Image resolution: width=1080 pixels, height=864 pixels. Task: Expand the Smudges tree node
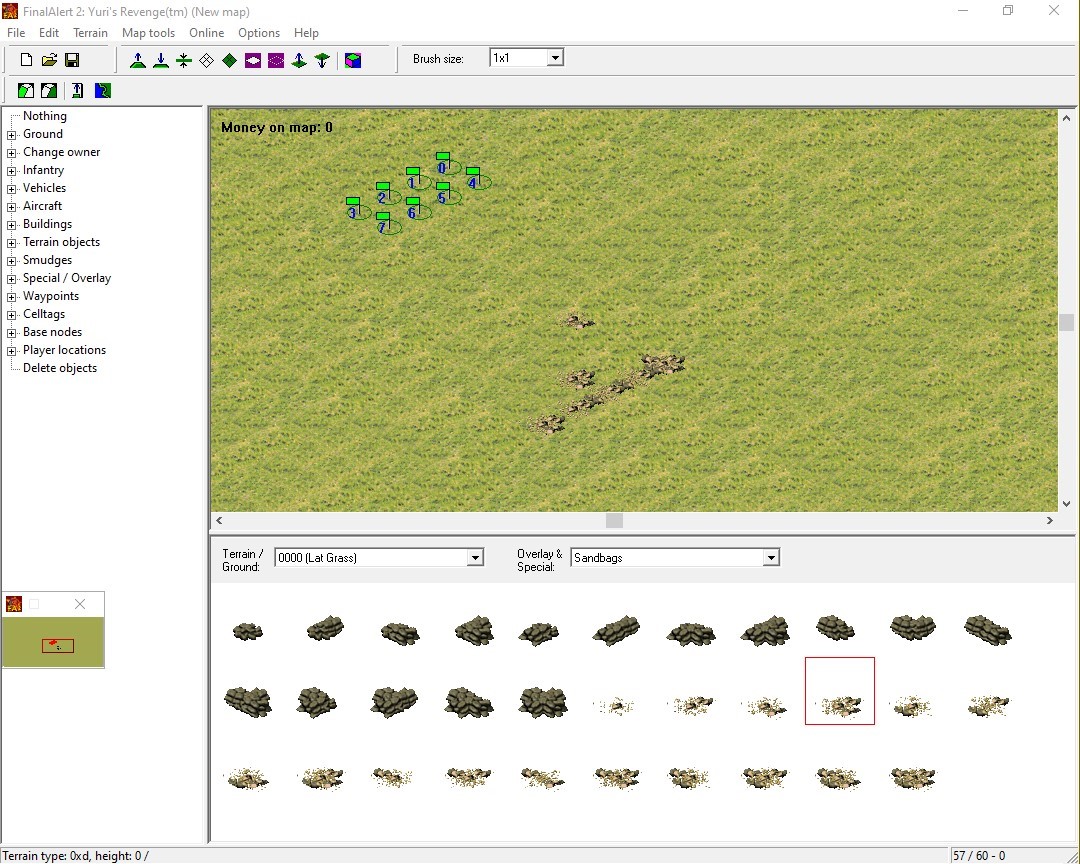click(12, 261)
